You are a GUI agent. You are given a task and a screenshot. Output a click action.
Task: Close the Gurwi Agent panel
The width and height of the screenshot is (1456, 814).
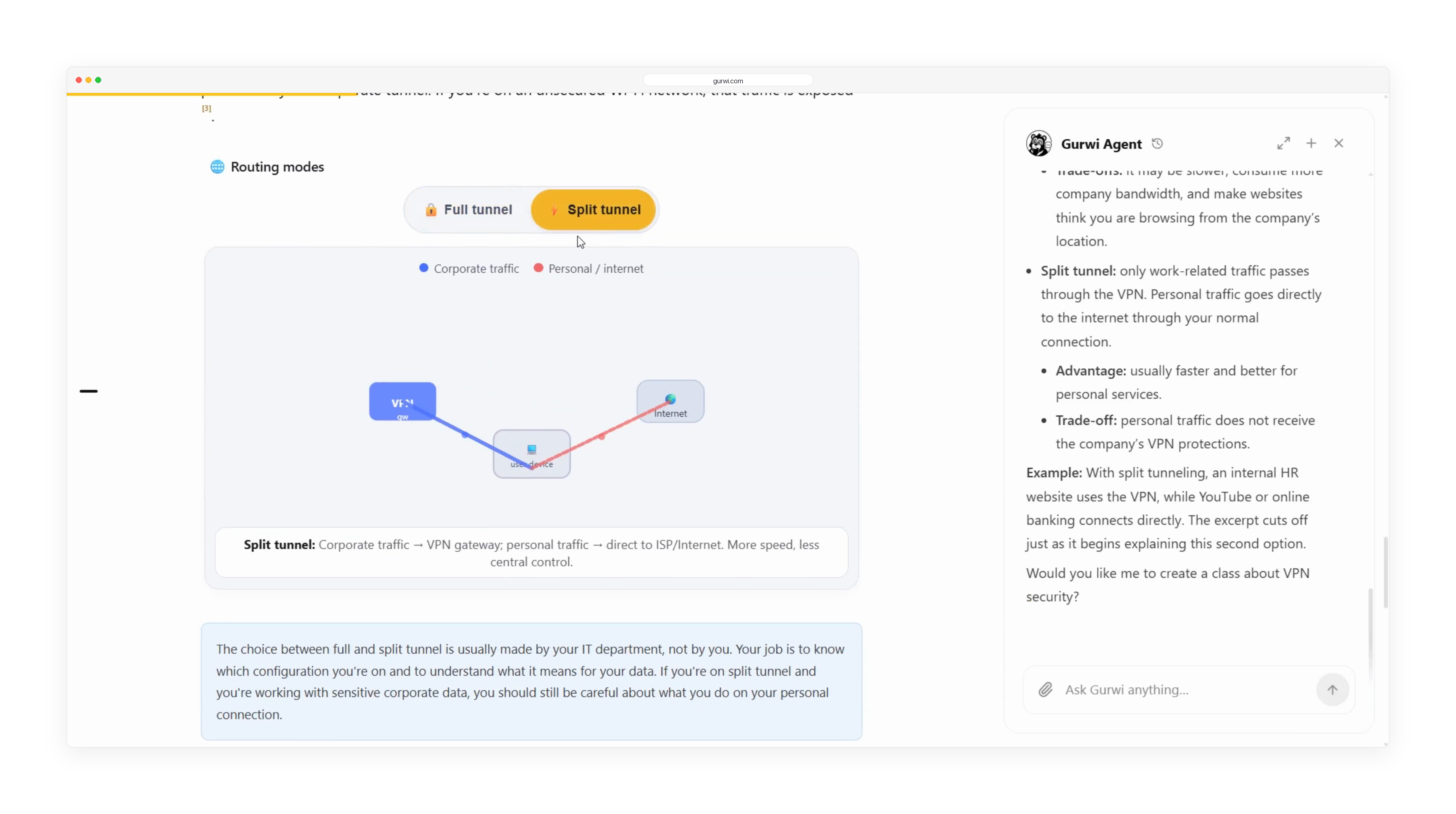coord(1338,143)
